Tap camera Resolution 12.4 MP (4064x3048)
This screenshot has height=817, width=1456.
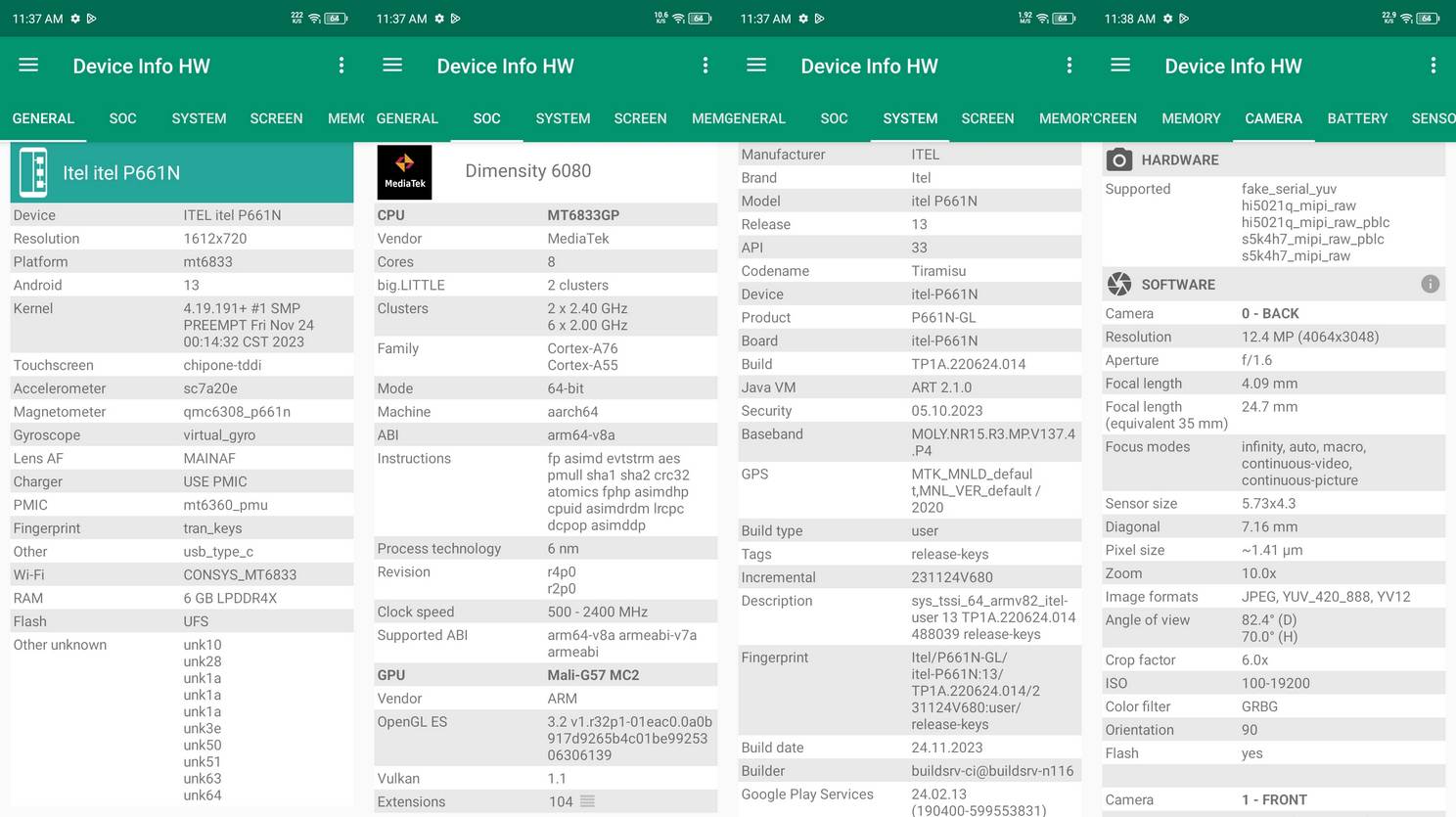[1310, 337]
